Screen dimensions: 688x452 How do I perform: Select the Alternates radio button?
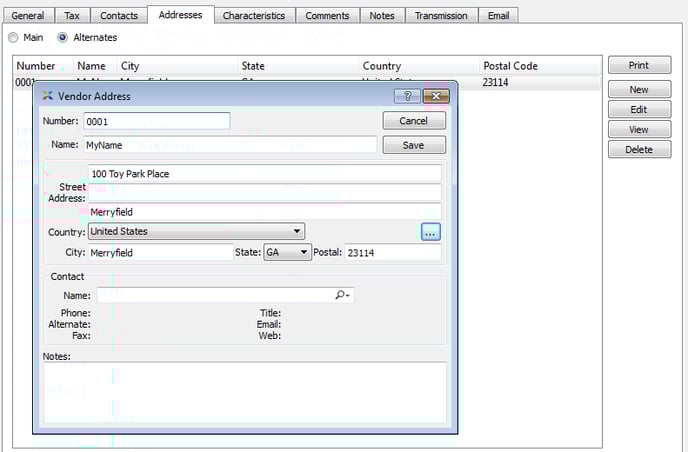click(63, 38)
